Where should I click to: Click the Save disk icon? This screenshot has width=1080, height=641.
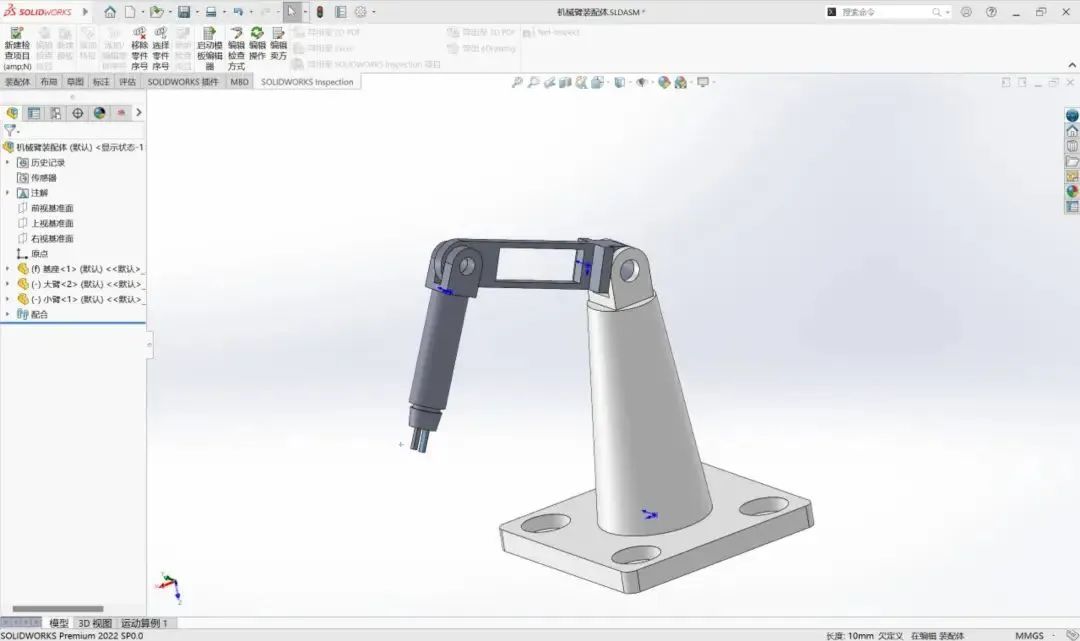[x=184, y=12]
